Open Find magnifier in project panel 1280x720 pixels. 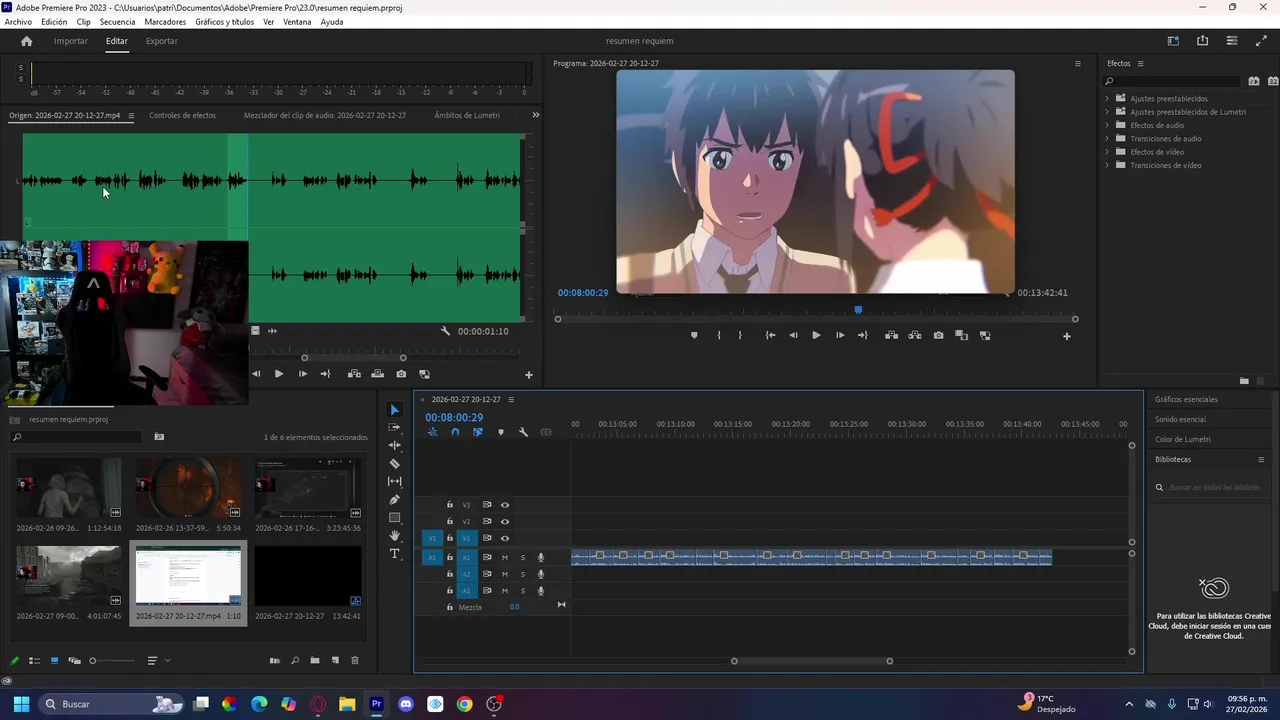pyautogui.click(x=295, y=660)
